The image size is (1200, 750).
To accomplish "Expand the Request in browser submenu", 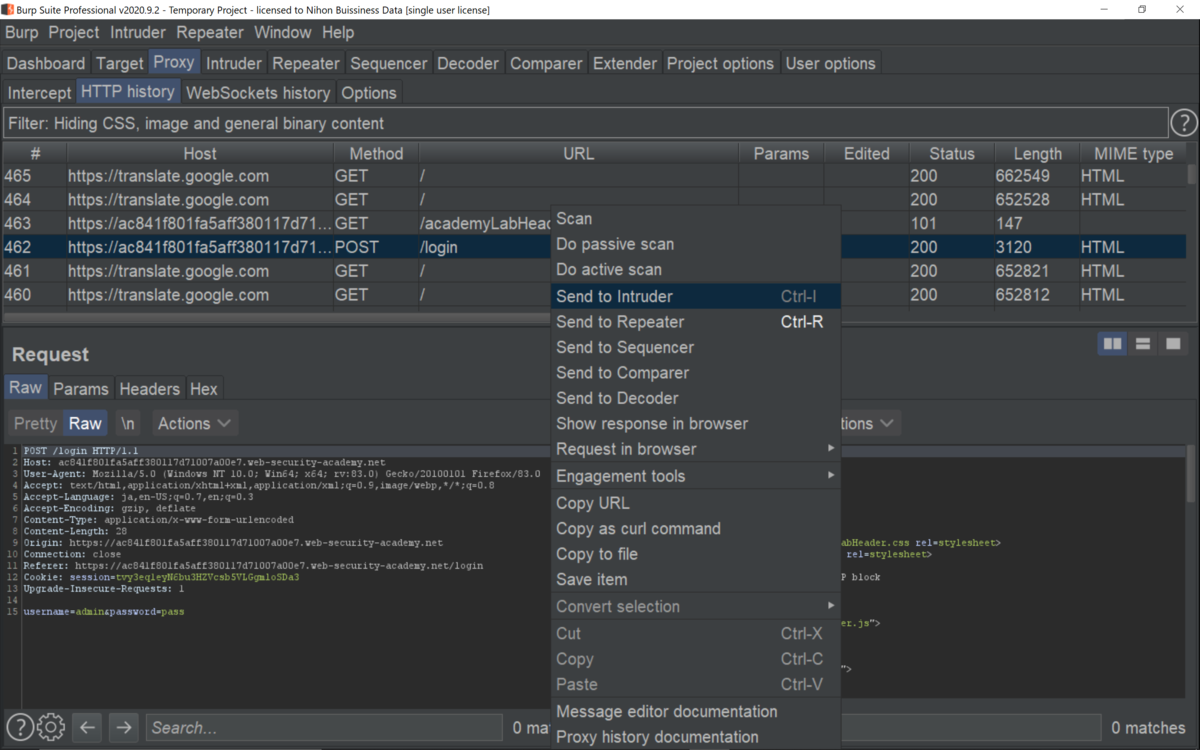I will (x=696, y=449).
